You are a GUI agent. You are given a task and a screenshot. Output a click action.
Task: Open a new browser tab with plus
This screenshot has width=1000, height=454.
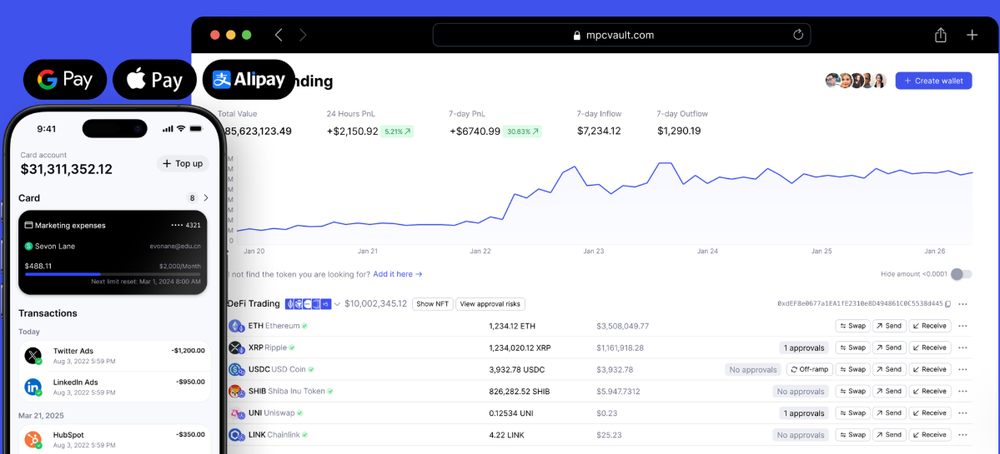971,35
